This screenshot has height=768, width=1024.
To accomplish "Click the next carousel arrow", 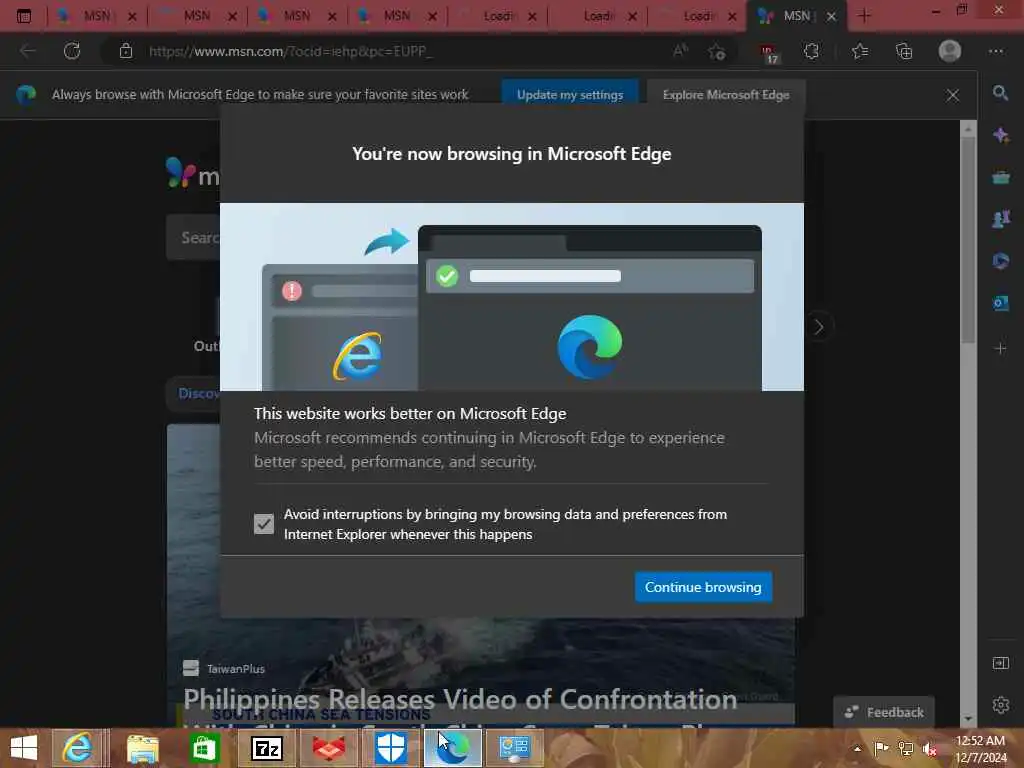I will (x=819, y=327).
